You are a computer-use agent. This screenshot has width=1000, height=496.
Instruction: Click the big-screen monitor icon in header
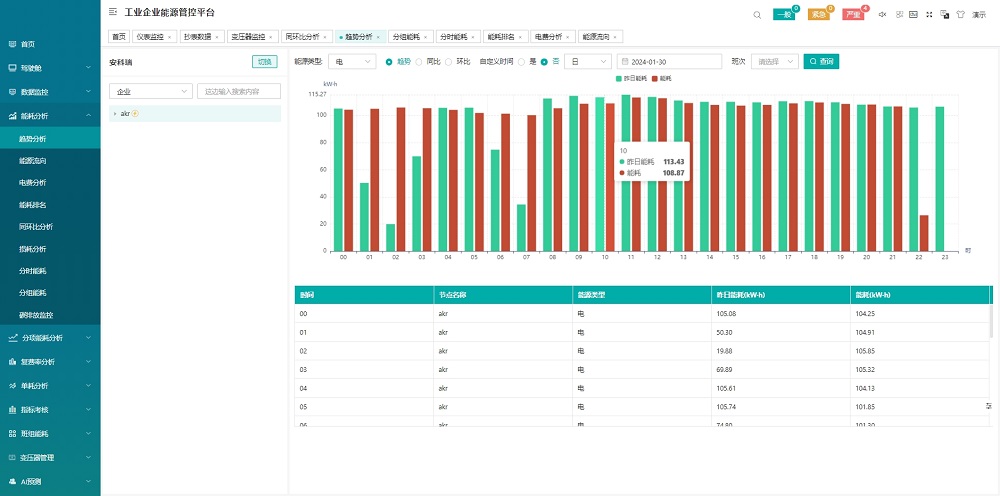tap(913, 14)
